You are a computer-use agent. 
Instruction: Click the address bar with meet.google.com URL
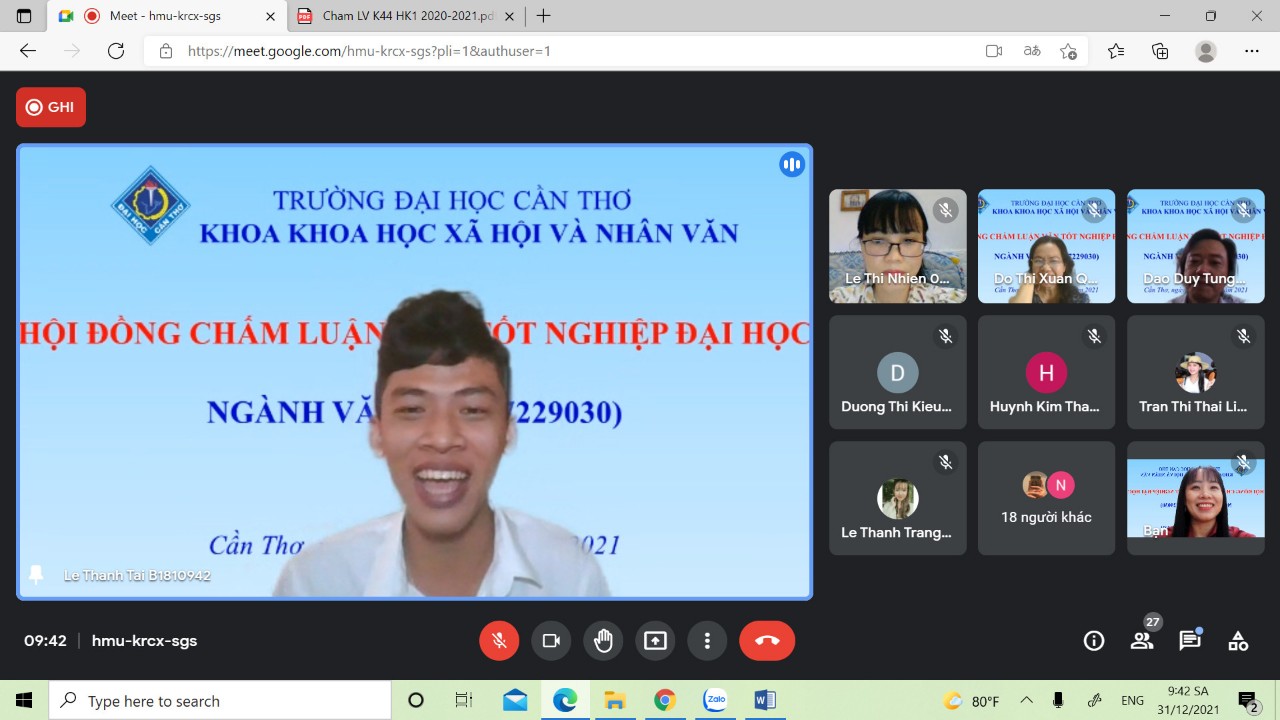point(560,51)
